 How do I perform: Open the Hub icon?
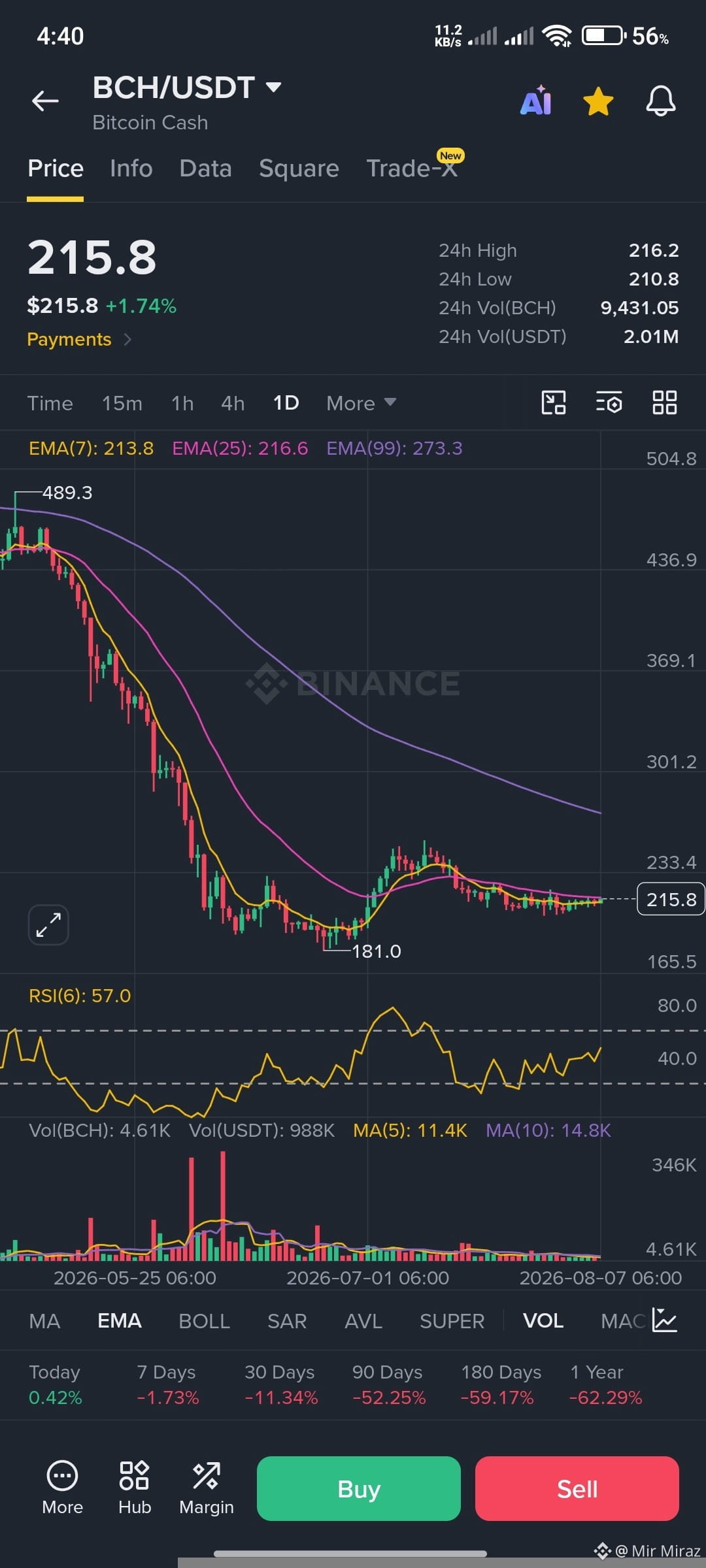coord(135,1489)
